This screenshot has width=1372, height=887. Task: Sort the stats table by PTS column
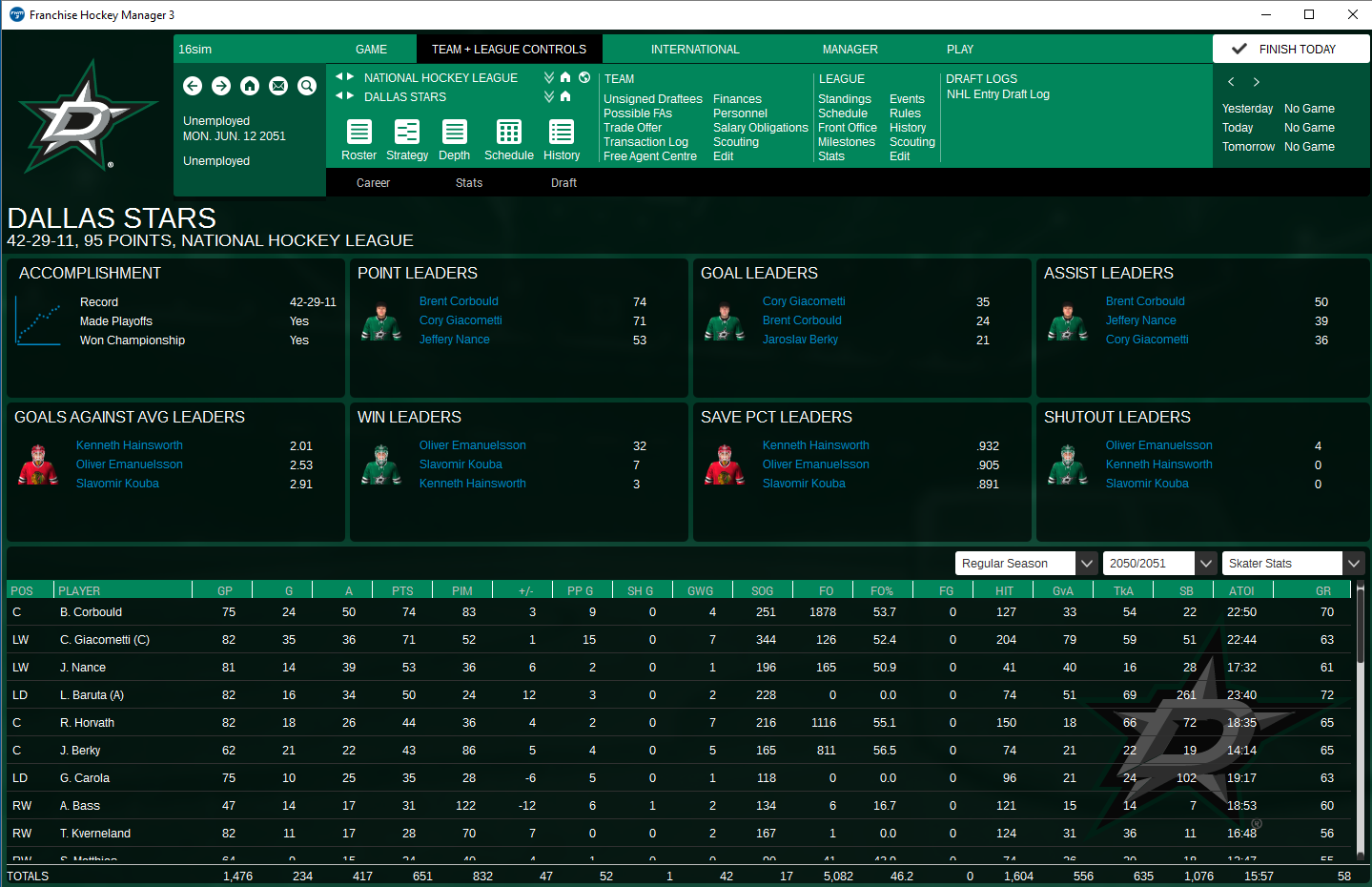pyautogui.click(x=402, y=591)
